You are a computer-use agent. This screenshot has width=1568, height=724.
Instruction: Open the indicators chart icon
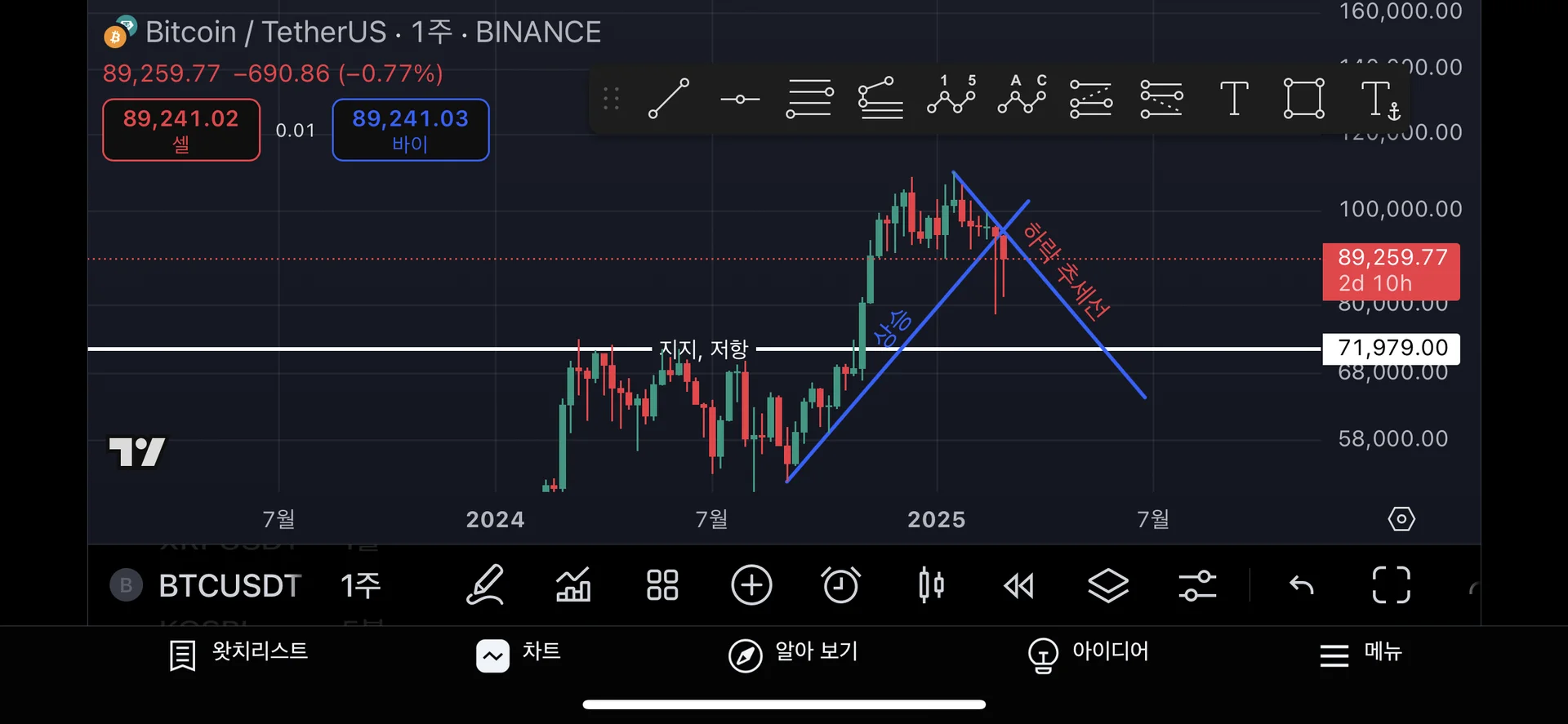[x=573, y=585]
